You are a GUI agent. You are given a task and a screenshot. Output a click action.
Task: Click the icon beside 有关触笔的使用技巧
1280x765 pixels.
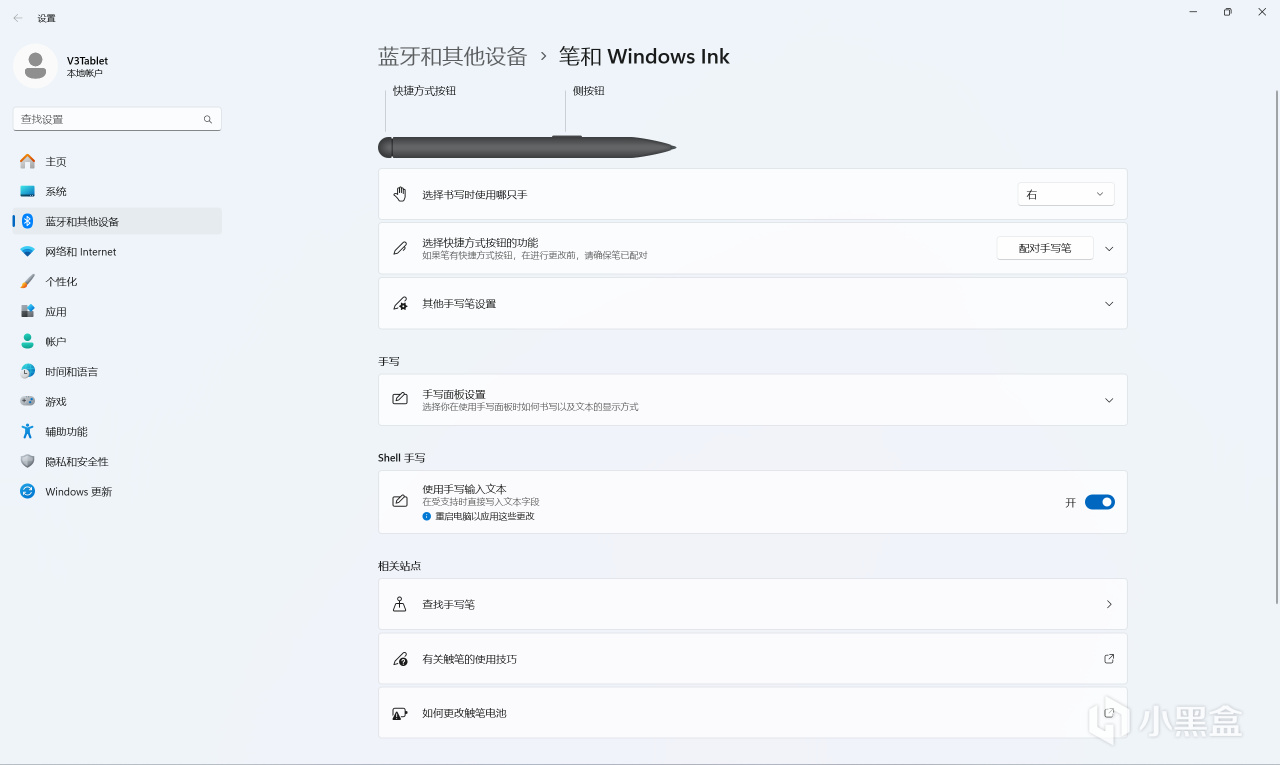[x=400, y=659]
